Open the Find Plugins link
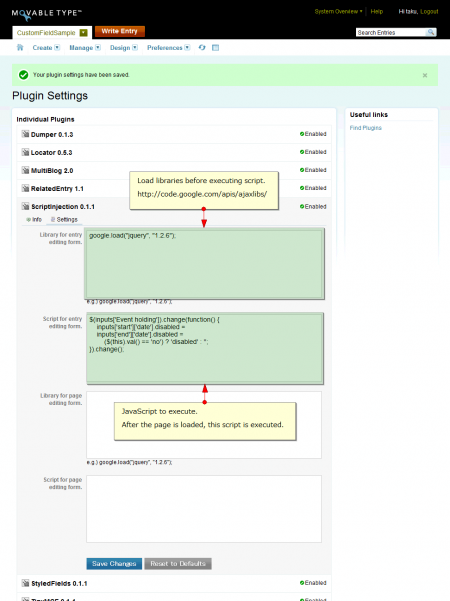This screenshot has width=450, height=601. pyautogui.click(x=365, y=128)
